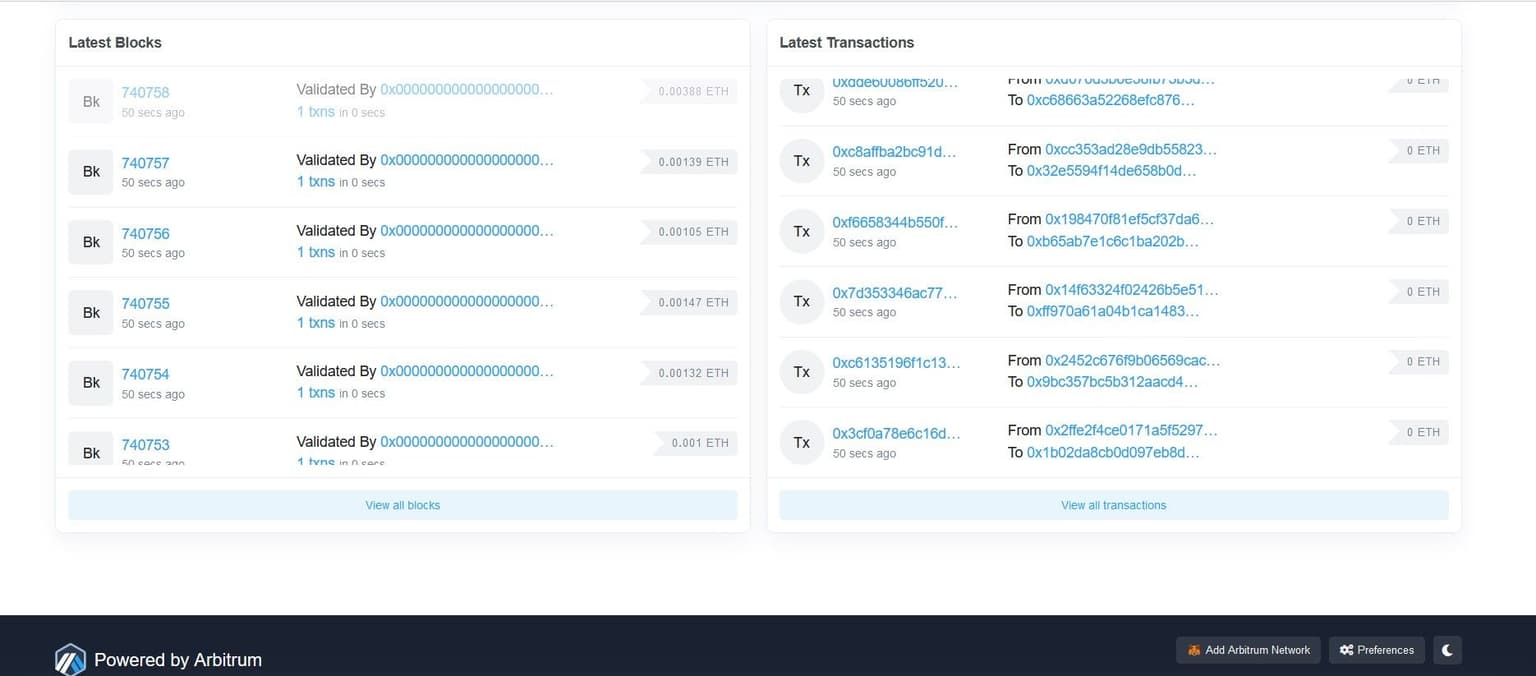
Task: Open sender address 0x198470f81ef5cf37da6
Action: pos(1128,219)
